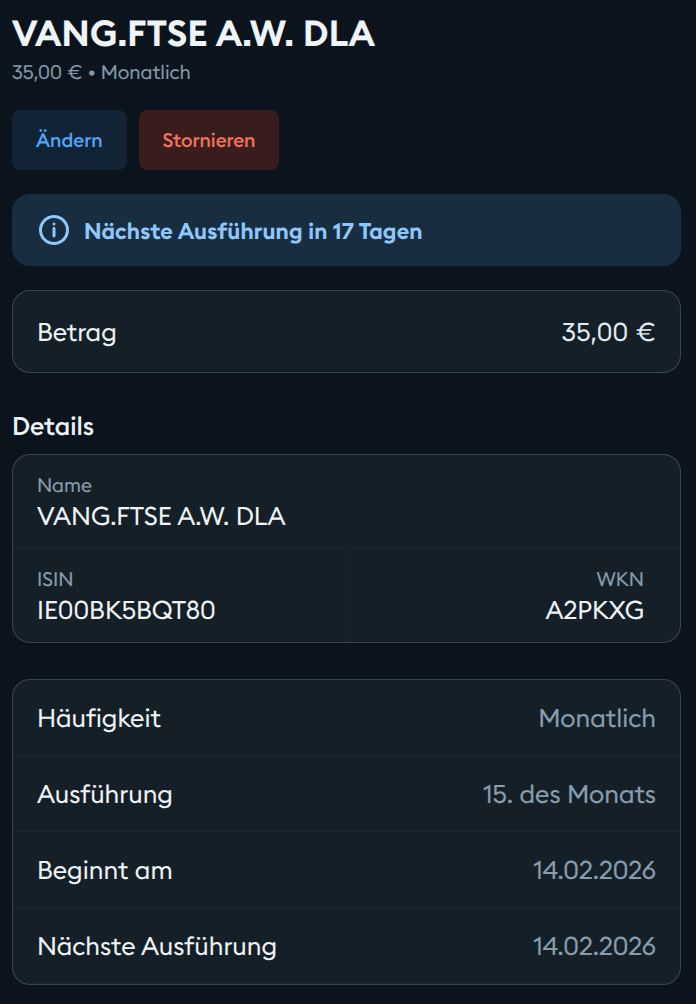Click the Monatlich frequency value in Häufigkeit row

coord(597,718)
